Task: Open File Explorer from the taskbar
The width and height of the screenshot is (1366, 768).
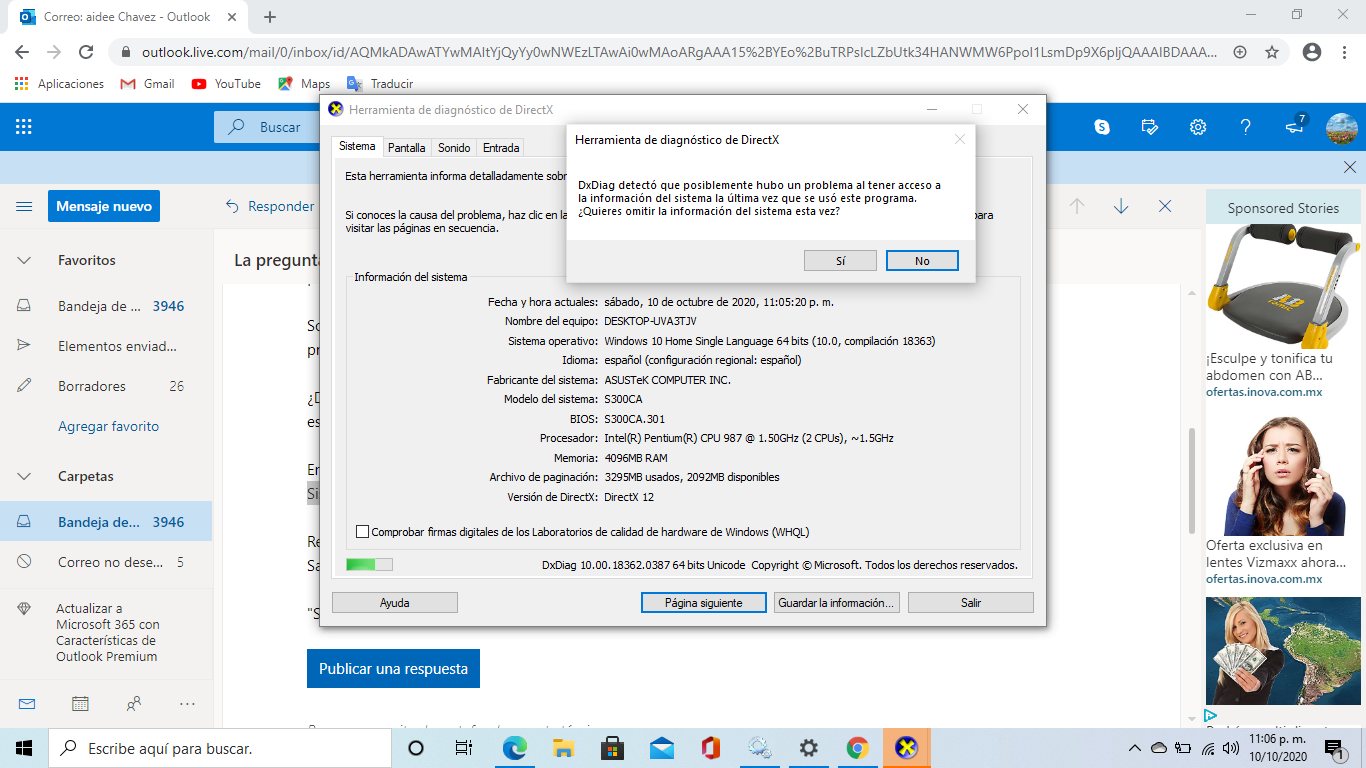Action: [x=563, y=748]
